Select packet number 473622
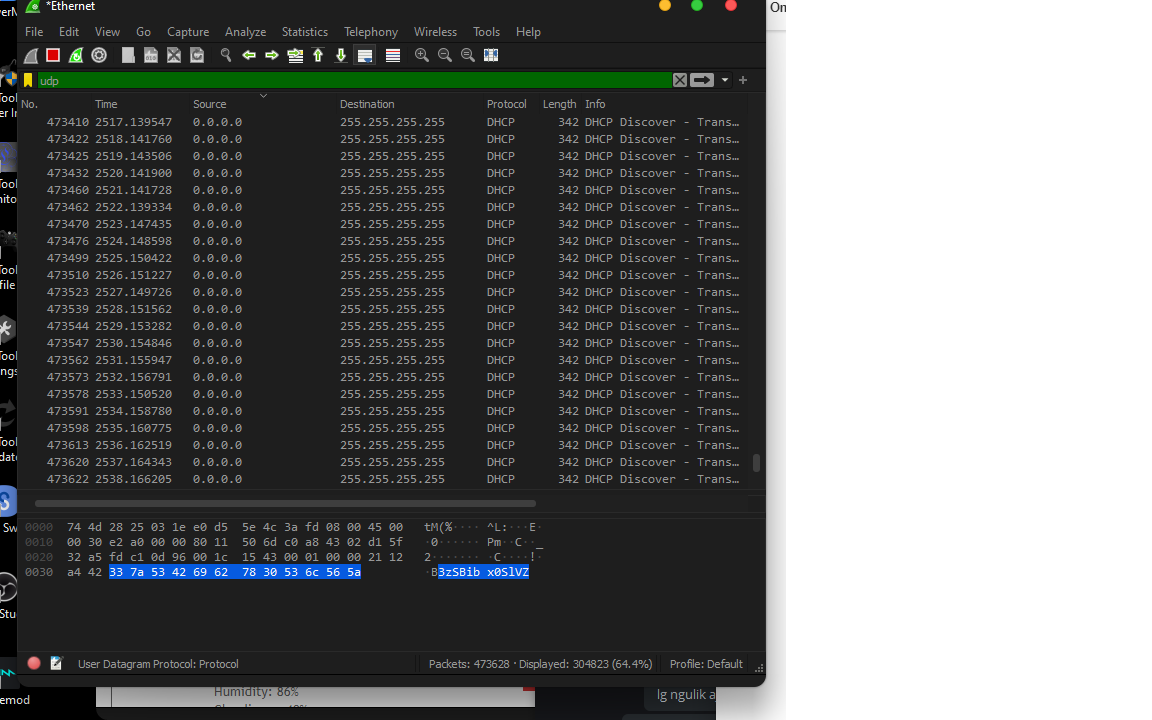Image resolution: width=1152 pixels, height=720 pixels. tap(382, 479)
